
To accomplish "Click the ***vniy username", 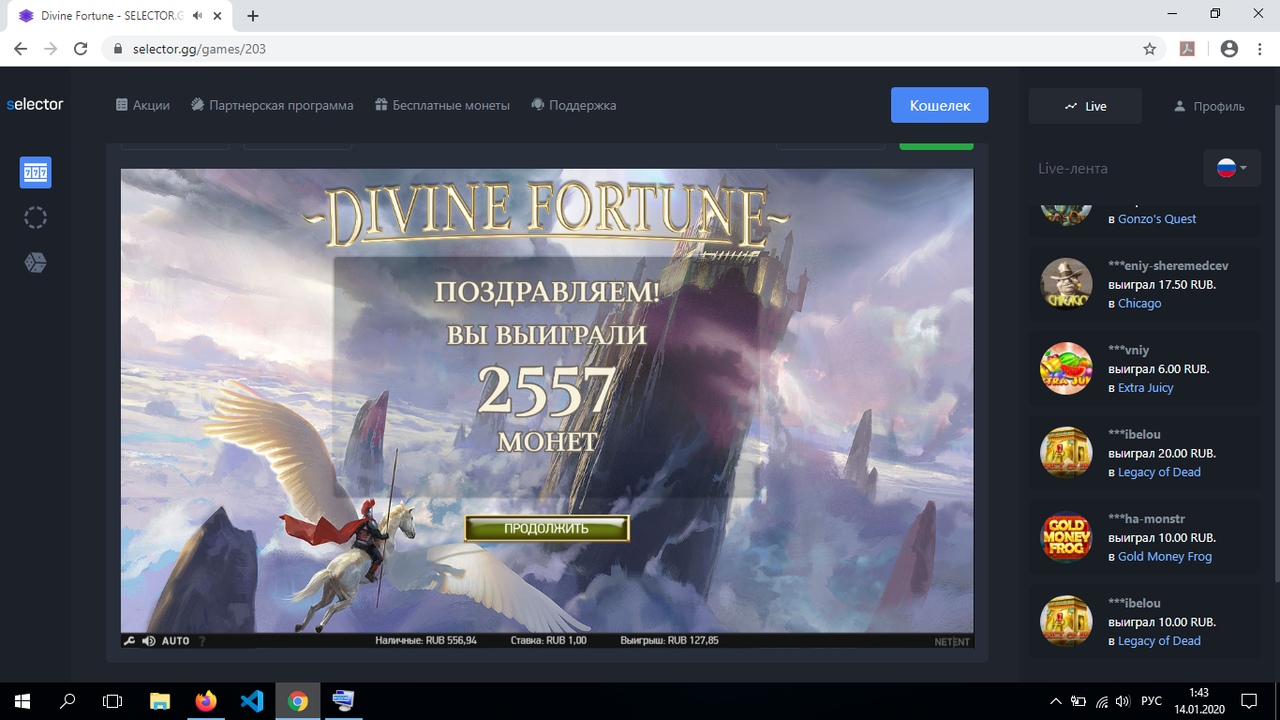I will pyautogui.click(x=1129, y=350).
